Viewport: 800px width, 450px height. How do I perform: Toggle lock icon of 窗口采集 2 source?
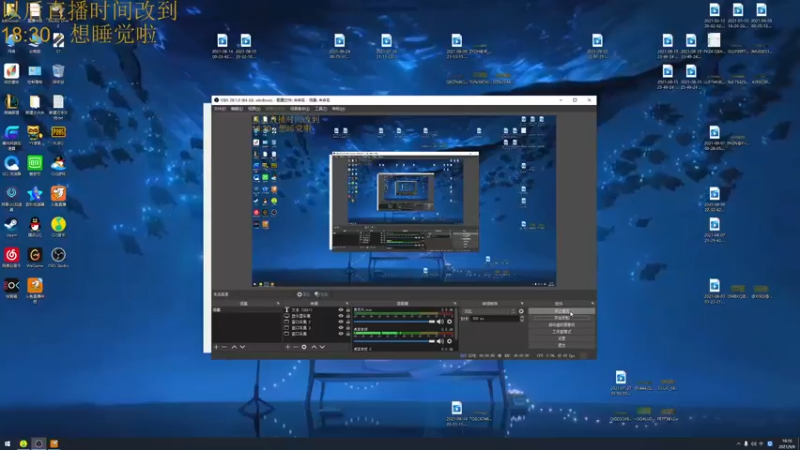tap(348, 322)
